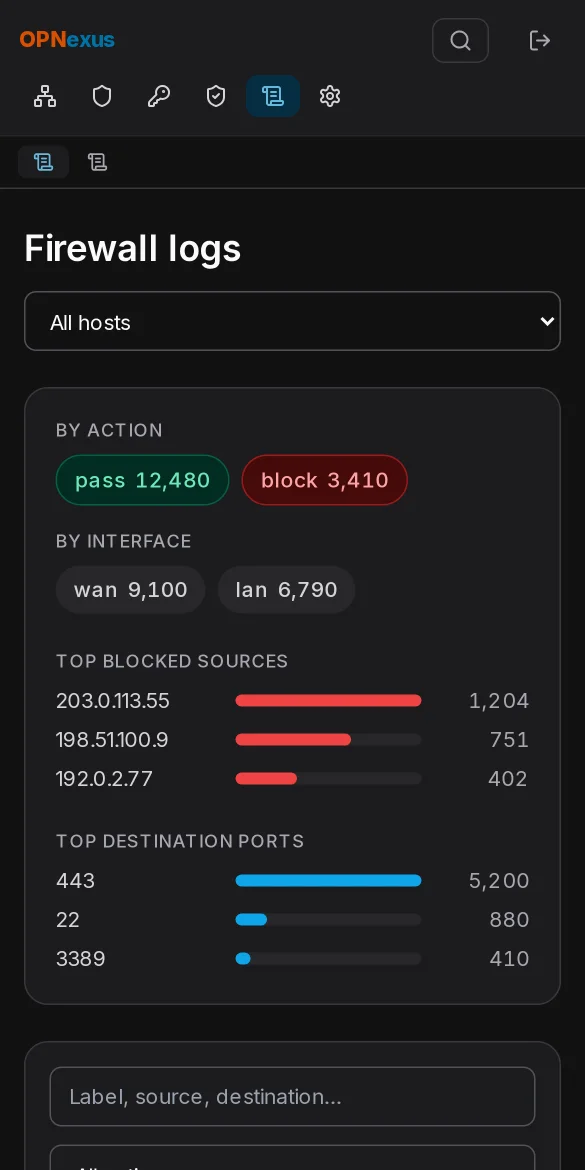Filter by block 3,410 chip
The width and height of the screenshot is (585, 1170).
click(325, 480)
